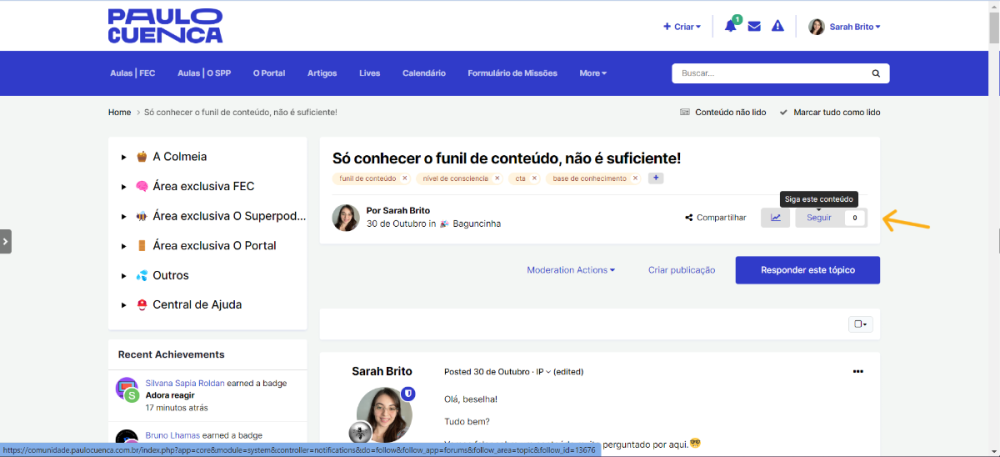The width and height of the screenshot is (1000, 457).
Task: Expand the Outros category
Action: coord(124,276)
